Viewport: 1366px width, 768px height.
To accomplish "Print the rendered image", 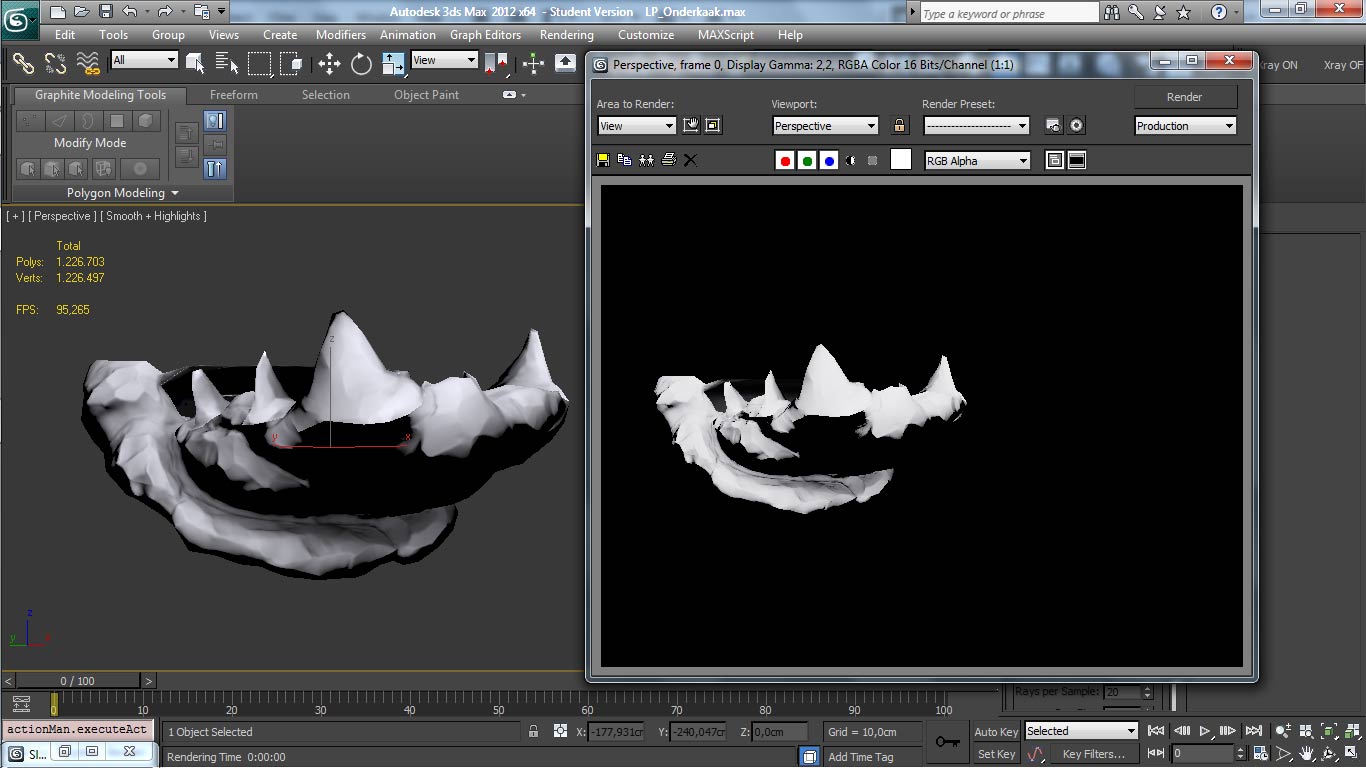I will [668, 159].
